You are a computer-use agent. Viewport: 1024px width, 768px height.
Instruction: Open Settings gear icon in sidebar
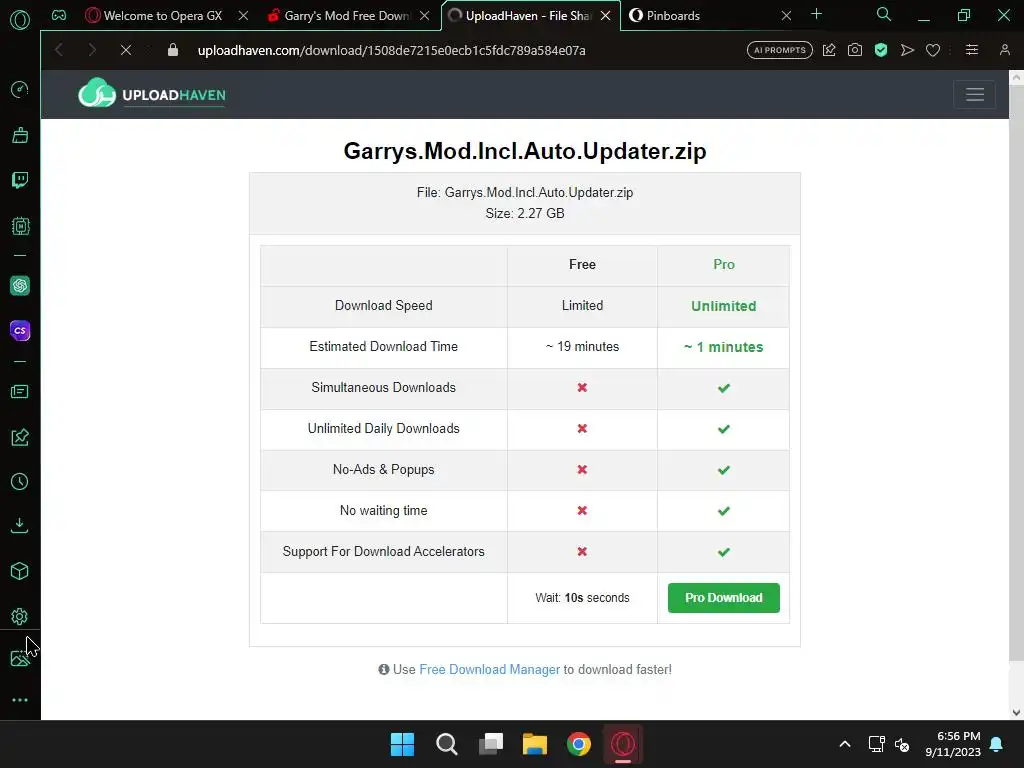pos(20,616)
